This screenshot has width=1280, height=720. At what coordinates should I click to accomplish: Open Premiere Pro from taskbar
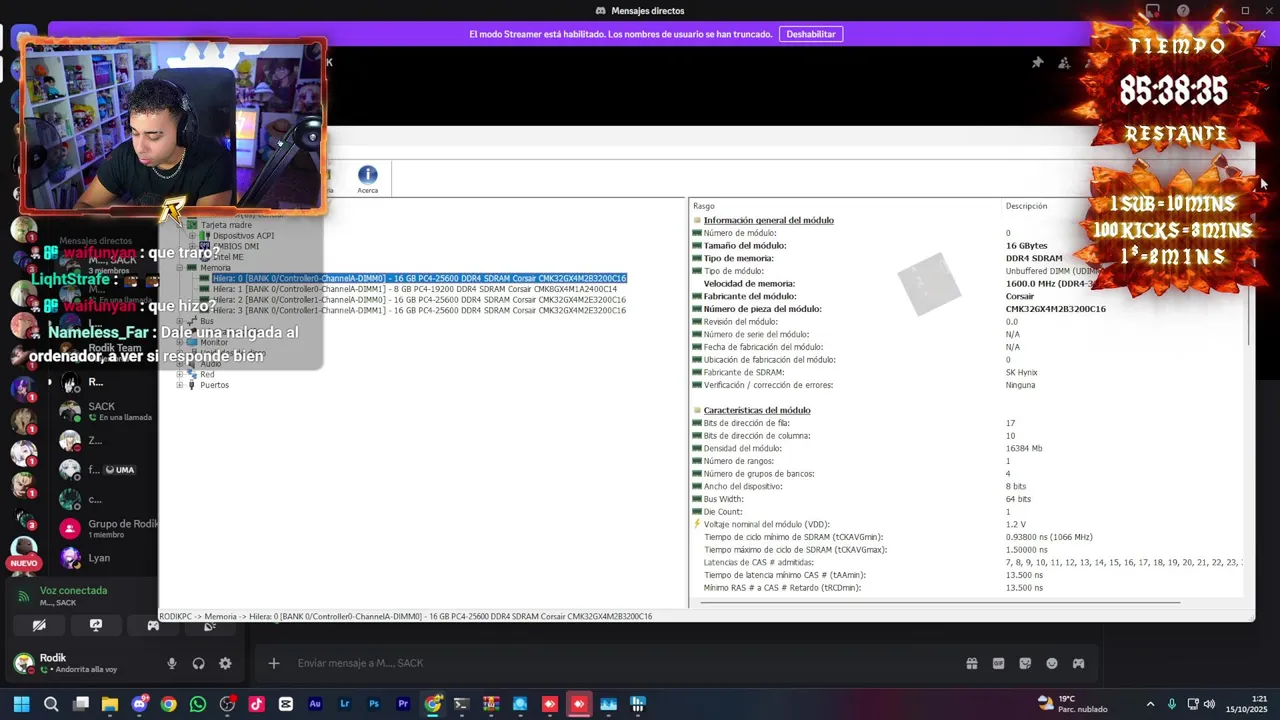click(403, 704)
